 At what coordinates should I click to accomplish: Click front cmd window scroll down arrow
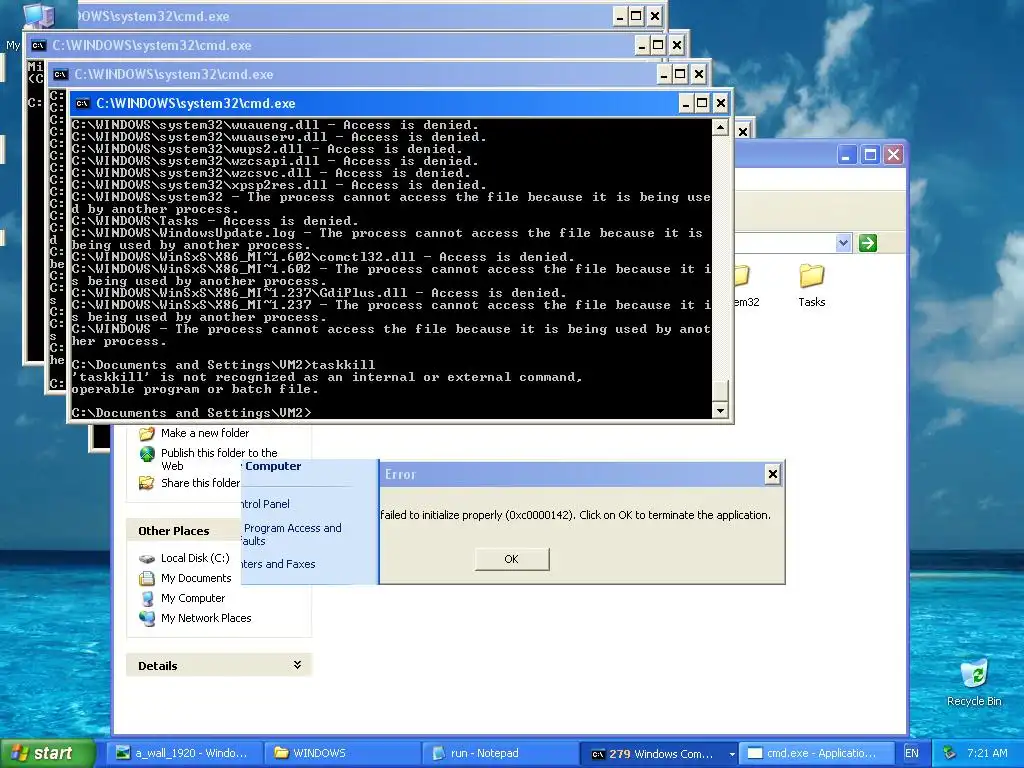(720, 410)
